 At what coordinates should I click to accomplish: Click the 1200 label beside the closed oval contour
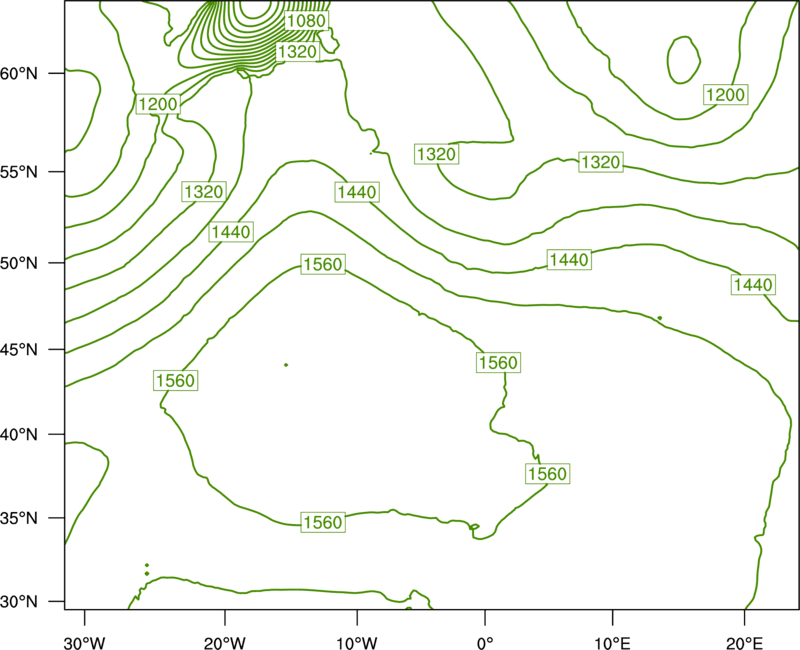[x=726, y=95]
